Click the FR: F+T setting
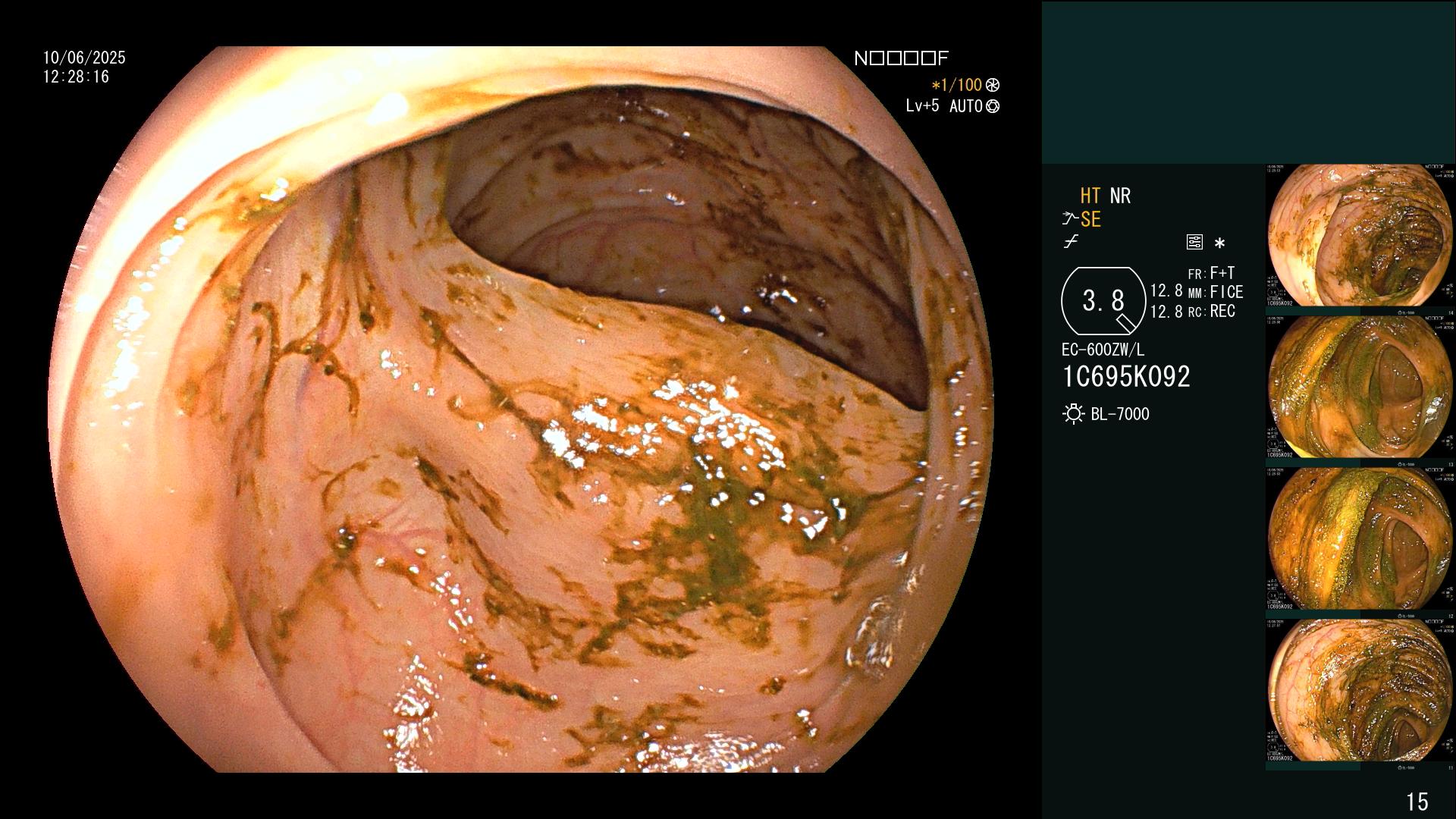Viewport: 1456px width, 819px height. point(1211,273)
